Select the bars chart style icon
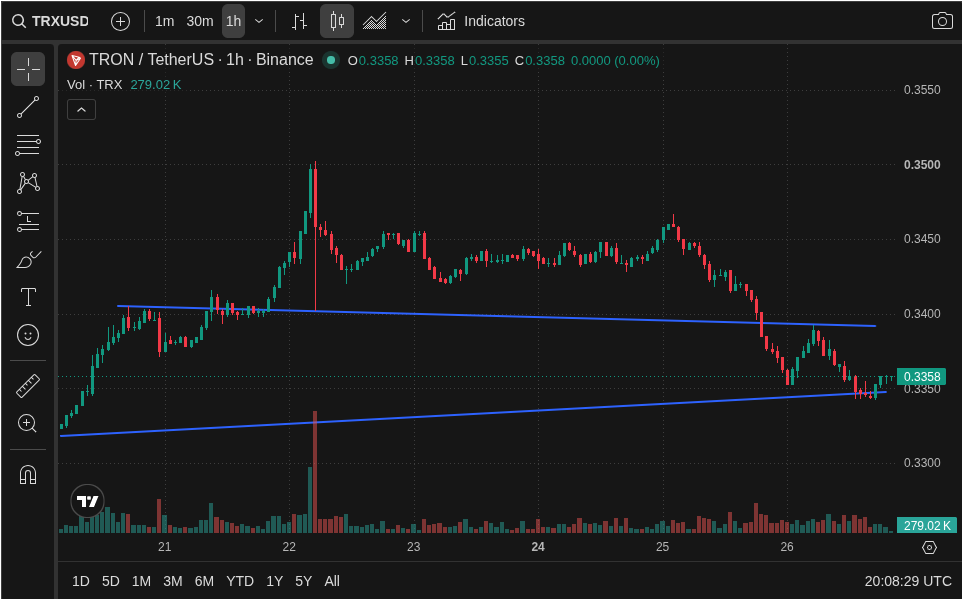The image size is (962, 599). click(299, 21)
